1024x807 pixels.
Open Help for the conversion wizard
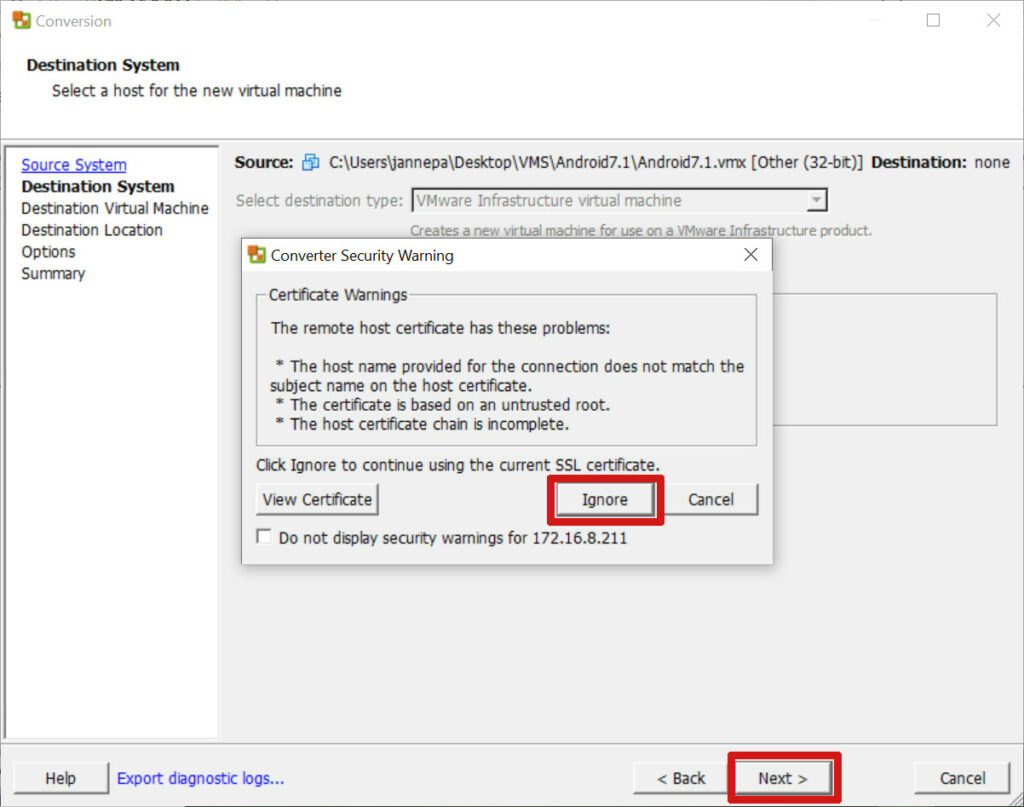point(61,778)
